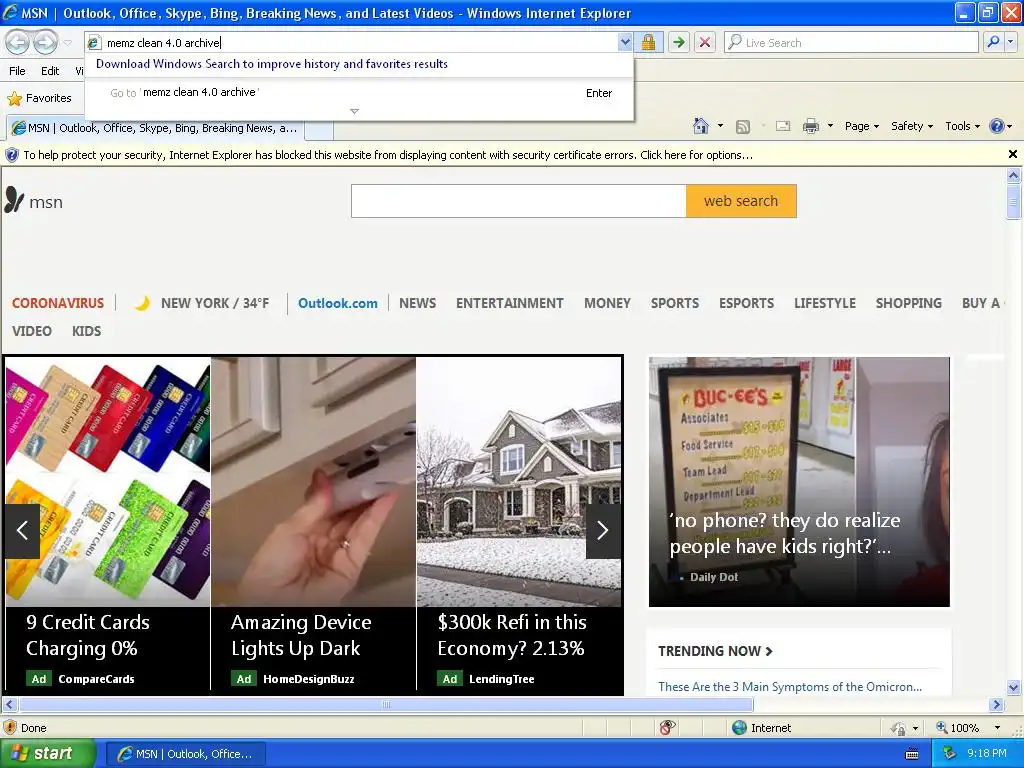Click the horizontal scrollbar right arrow
The height and width of the screenshot is (768, 1024).
(996, 705)
